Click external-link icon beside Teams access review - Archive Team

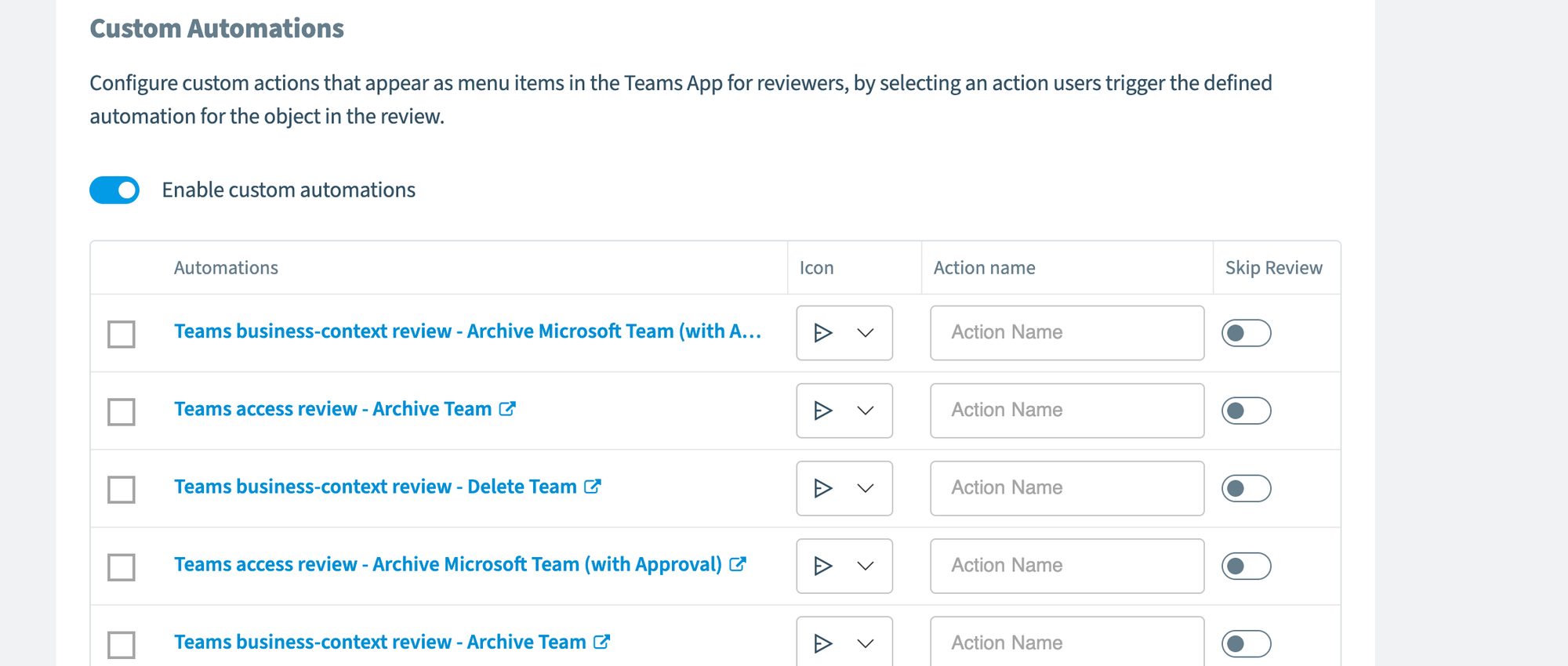tap(507, 408)
